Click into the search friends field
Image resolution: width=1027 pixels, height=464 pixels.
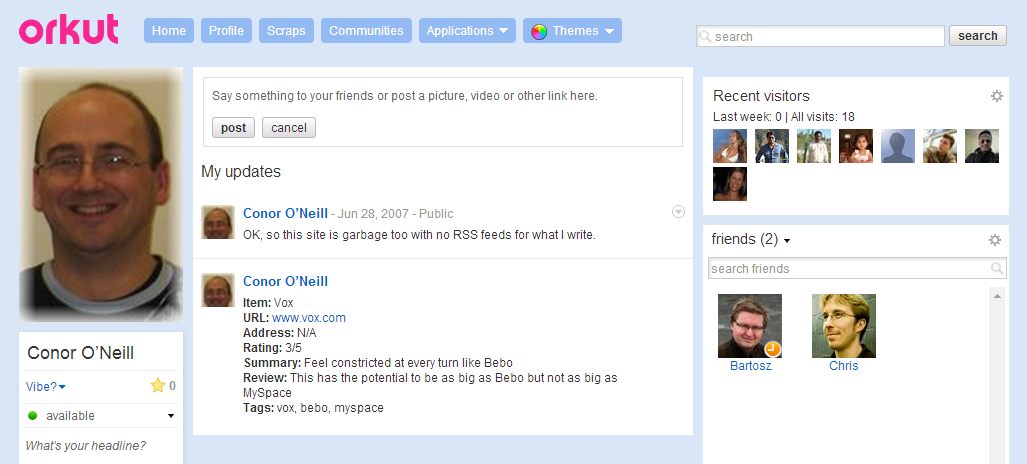[x=857, y=268]
